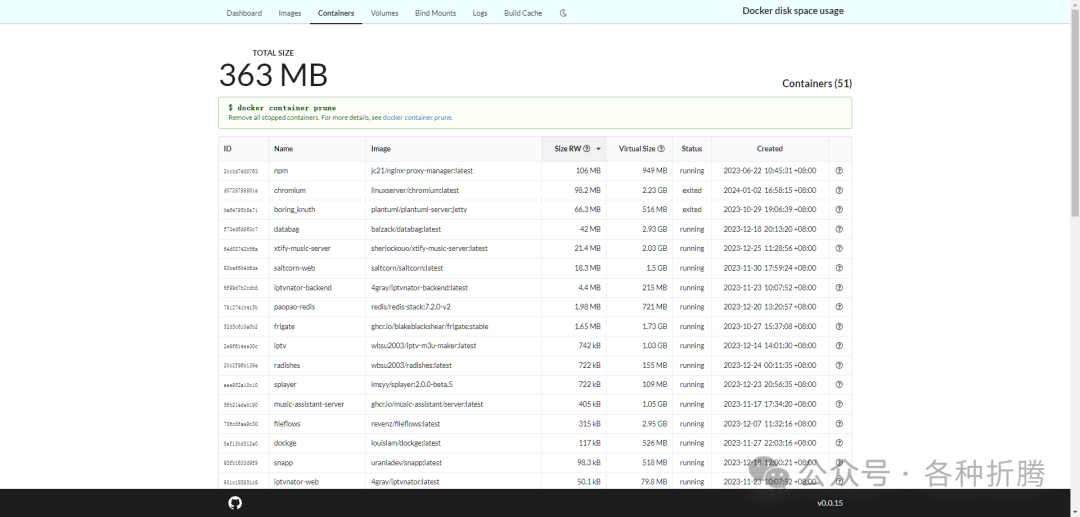The image size is (1080, 517).
Task: Click the 2.93 GB virtual size for databag
Action: (x=654, y=229)
